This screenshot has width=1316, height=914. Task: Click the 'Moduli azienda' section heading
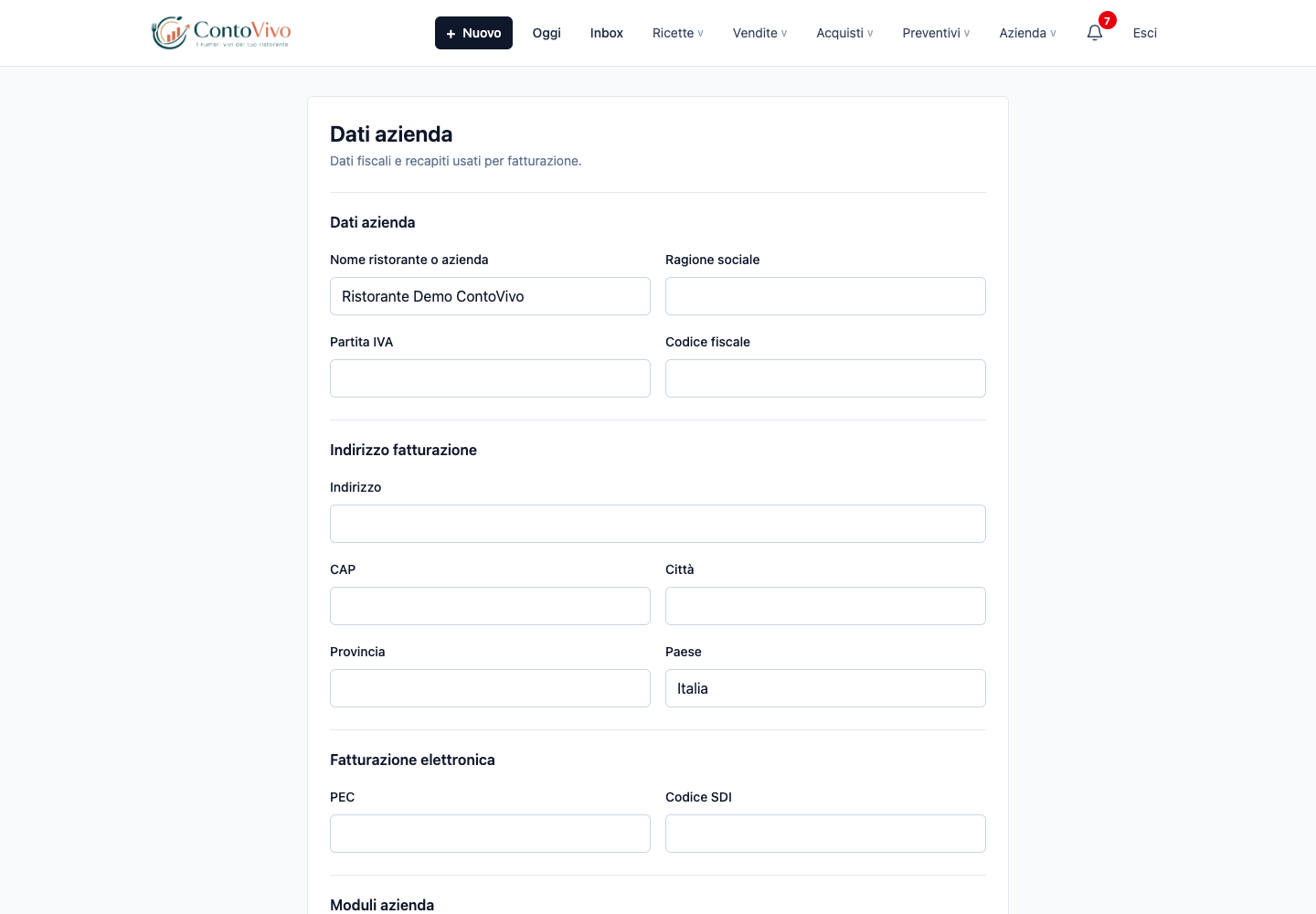382,905
